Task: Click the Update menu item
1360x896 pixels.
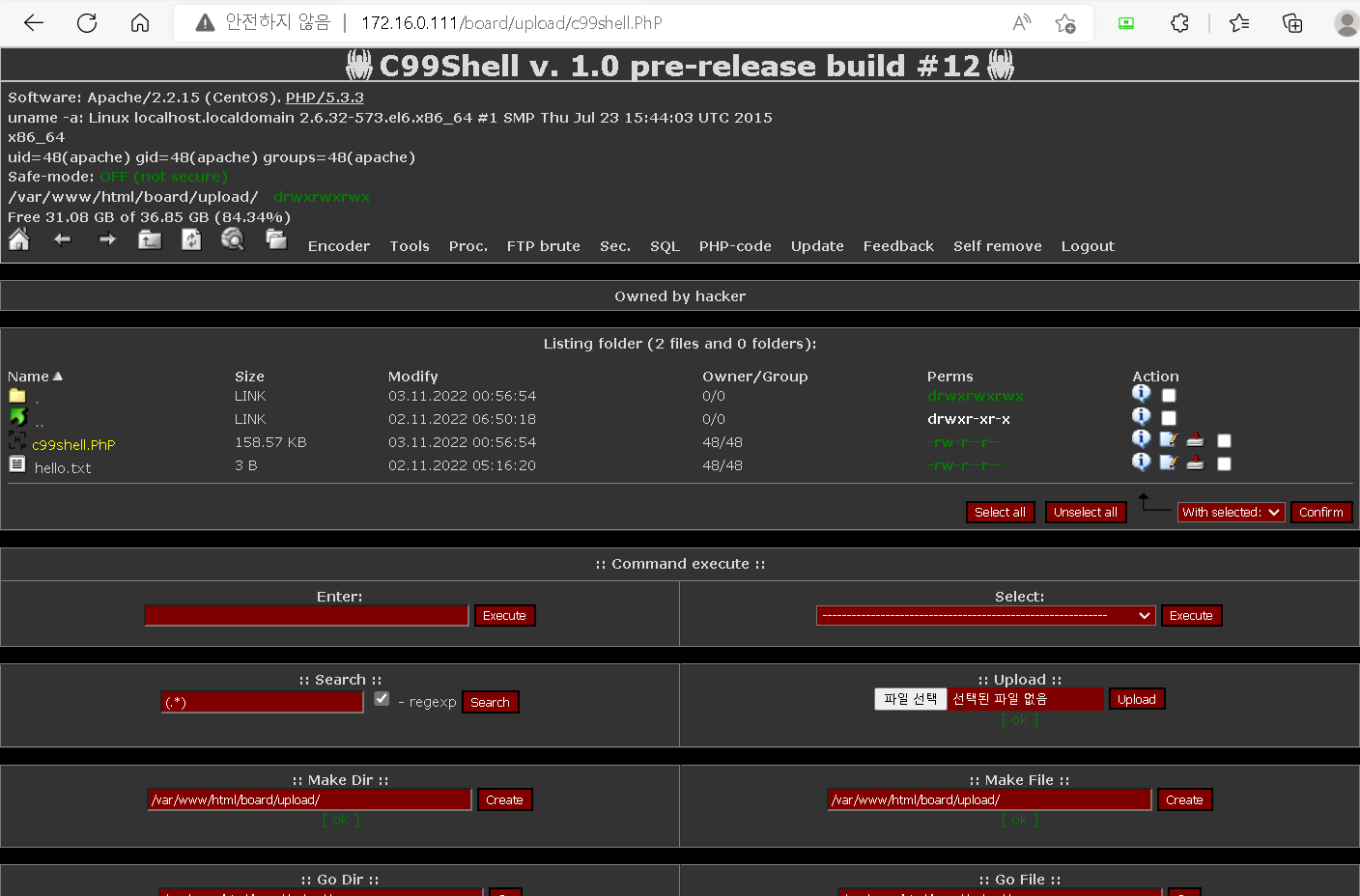Action: pos(817,246)
